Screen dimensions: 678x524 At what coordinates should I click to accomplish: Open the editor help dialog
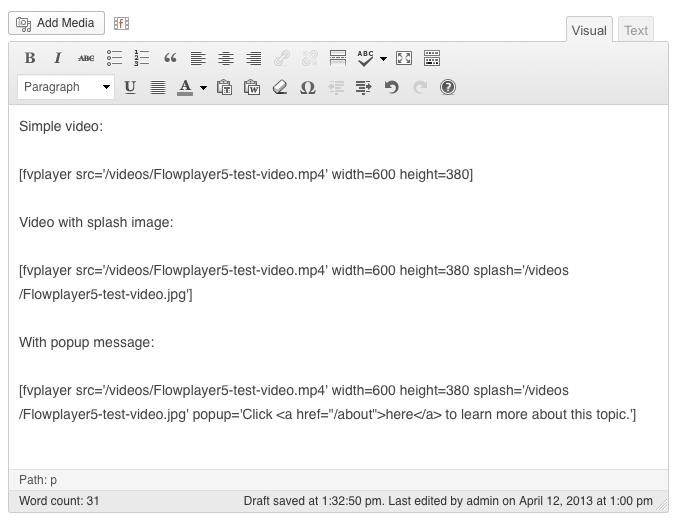(x=448, y=87)
